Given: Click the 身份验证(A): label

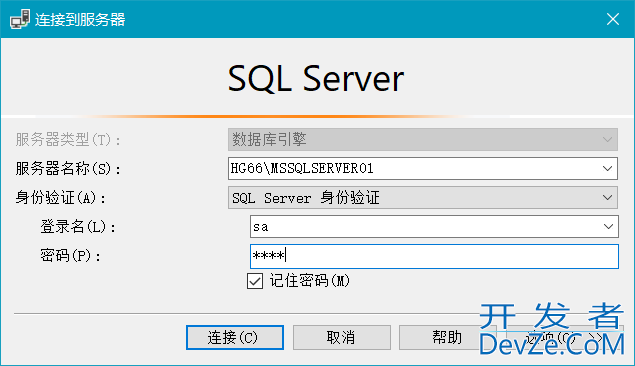Looking at the screenshot, I should [x=60, y=198].
